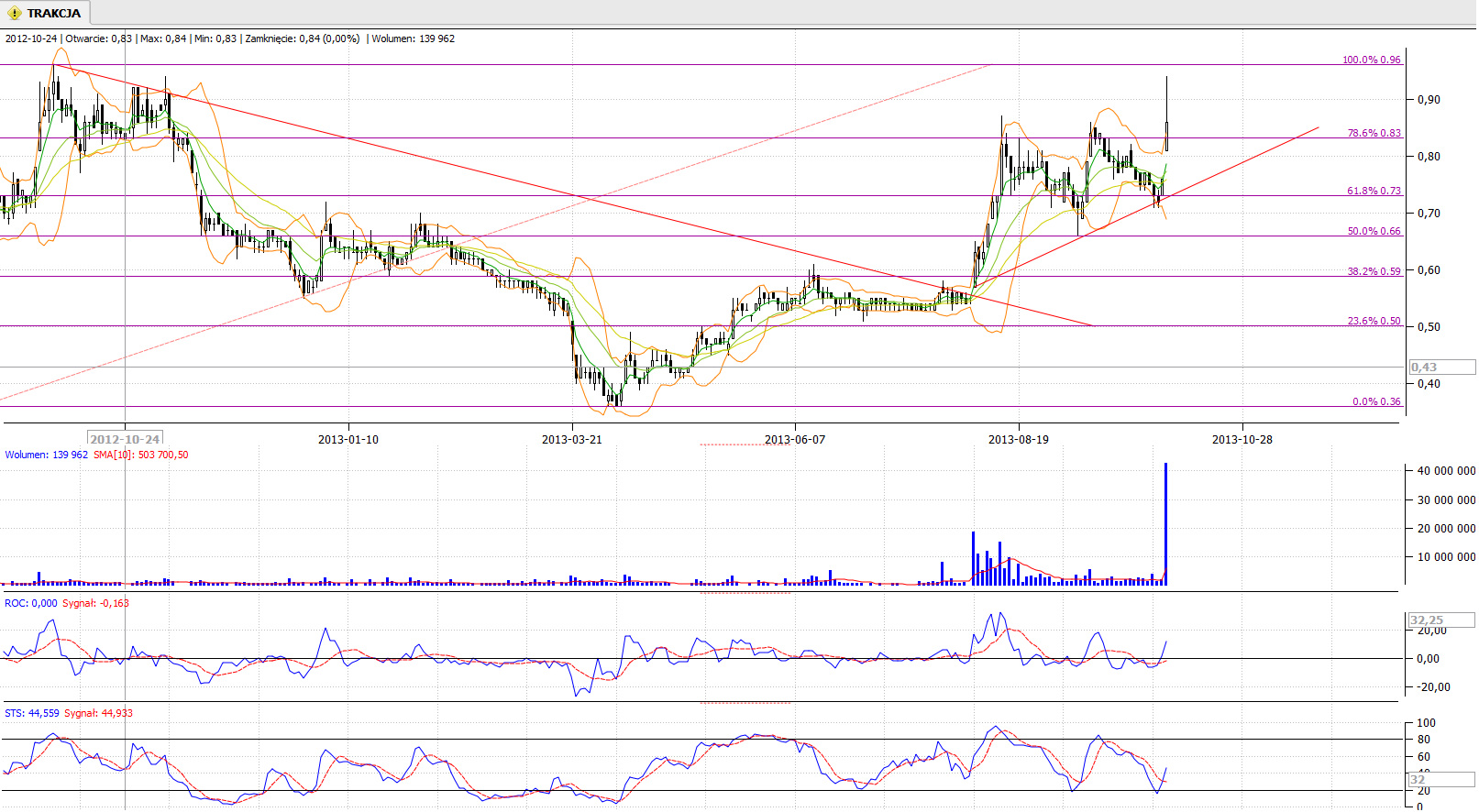The width and height of the screenshot is (1479, 812).
Task: Click the Otwarcie: 0,83 header value
Action: point(99,38)
